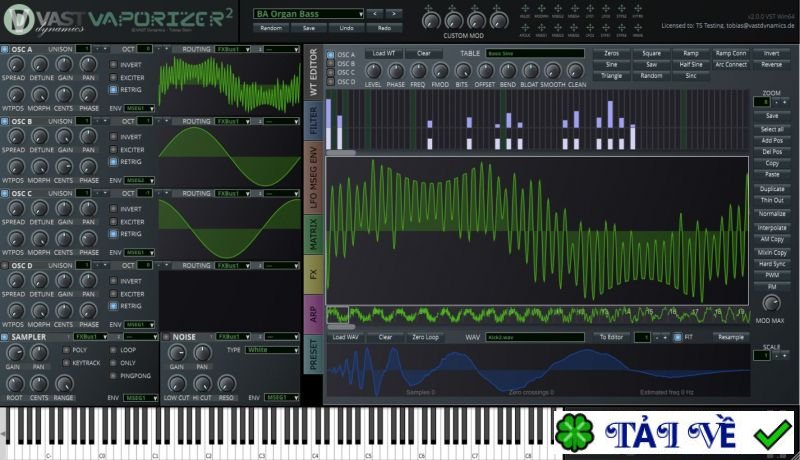This screenshot has width=800, height=460.
Task: Click the Normalize button
Action: click(x=772, y=214)
